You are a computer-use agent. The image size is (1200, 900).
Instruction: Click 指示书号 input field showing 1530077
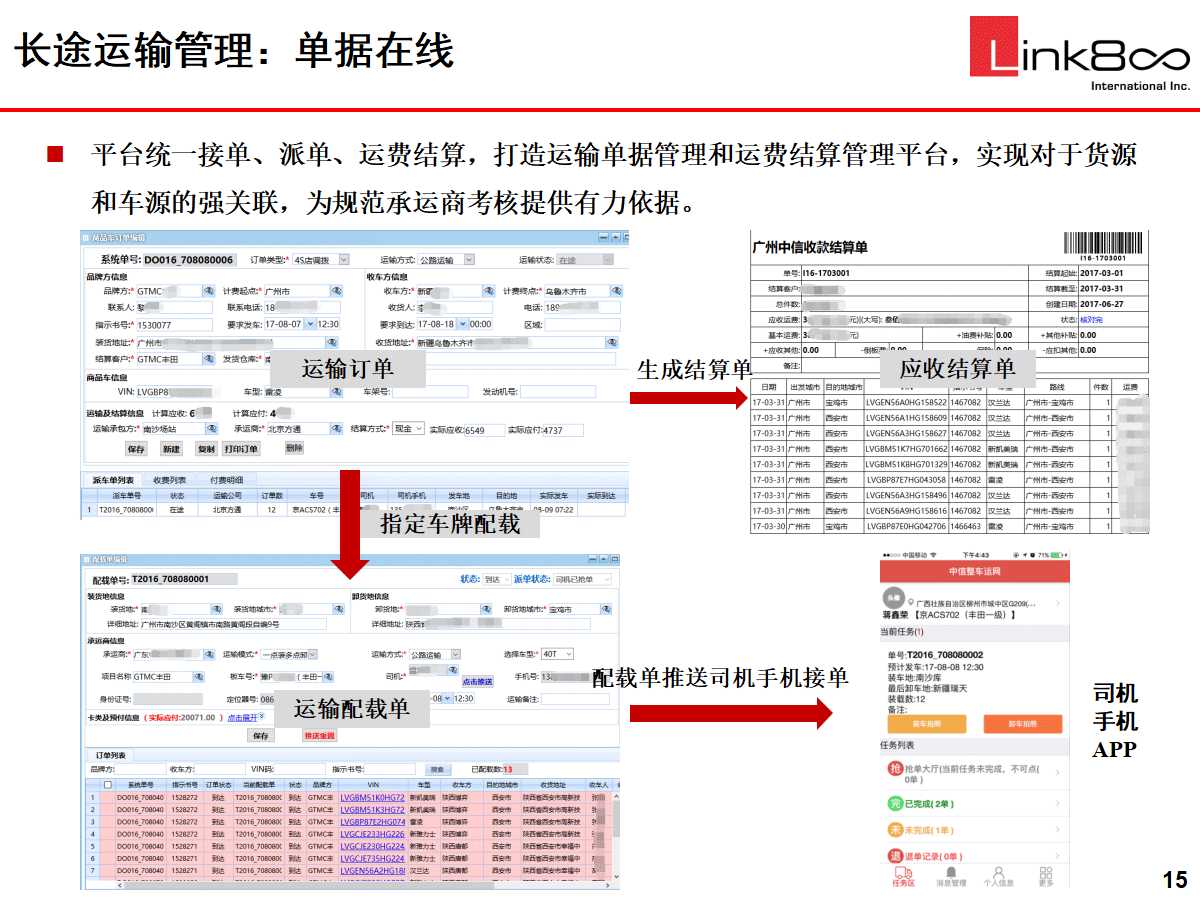click(174, 325)
